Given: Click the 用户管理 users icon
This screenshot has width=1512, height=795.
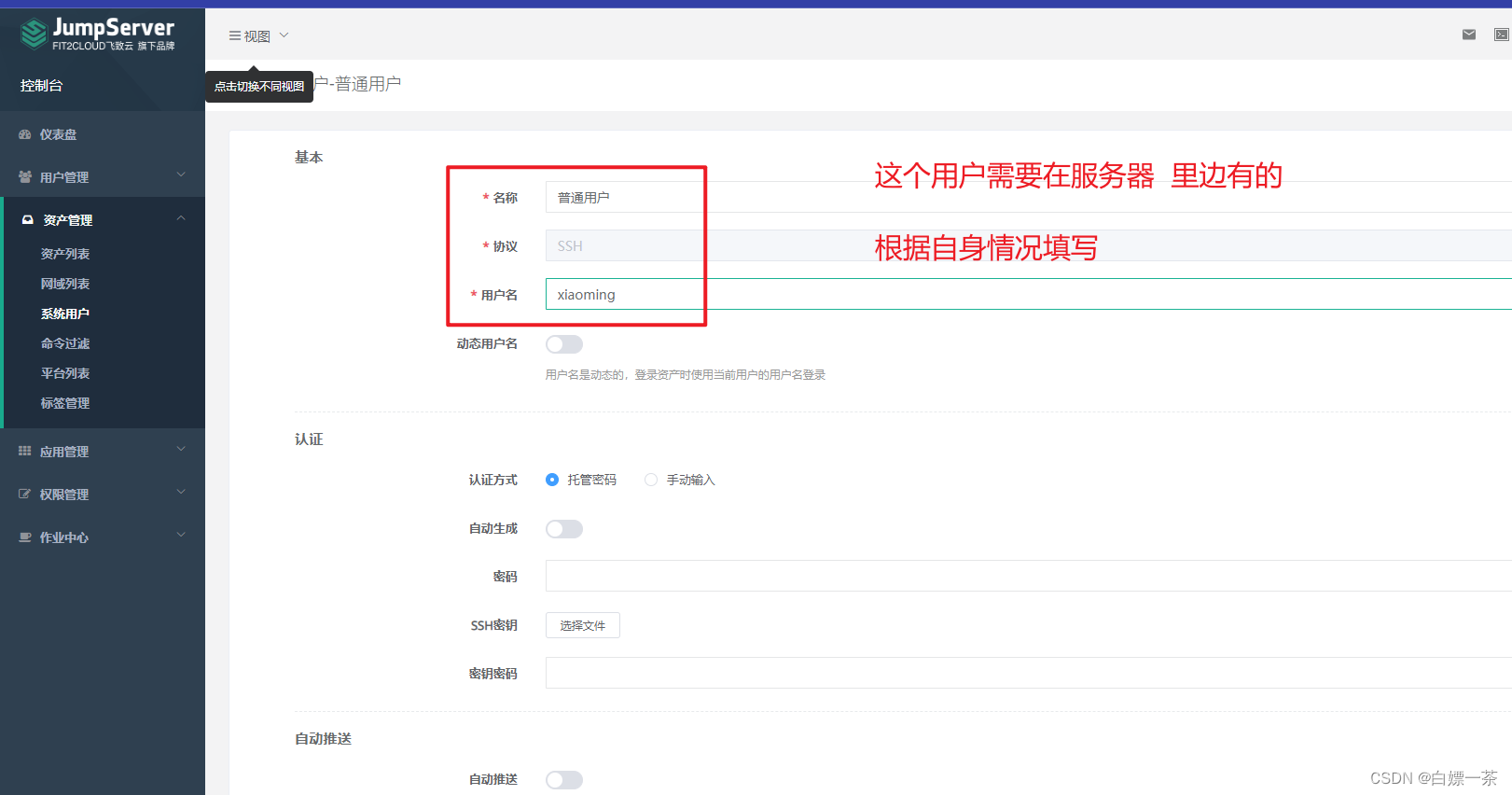Looking at the screenshot, I should tap(25, 176).
